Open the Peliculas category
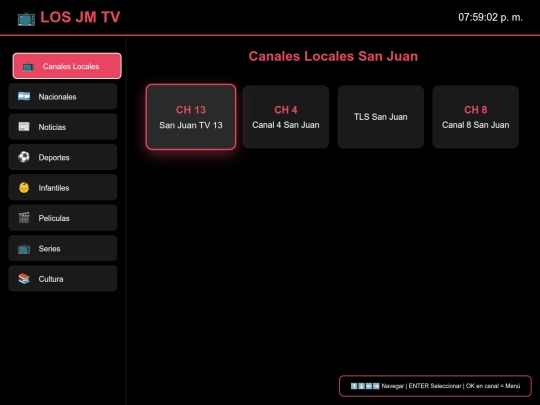 (63, 218)
